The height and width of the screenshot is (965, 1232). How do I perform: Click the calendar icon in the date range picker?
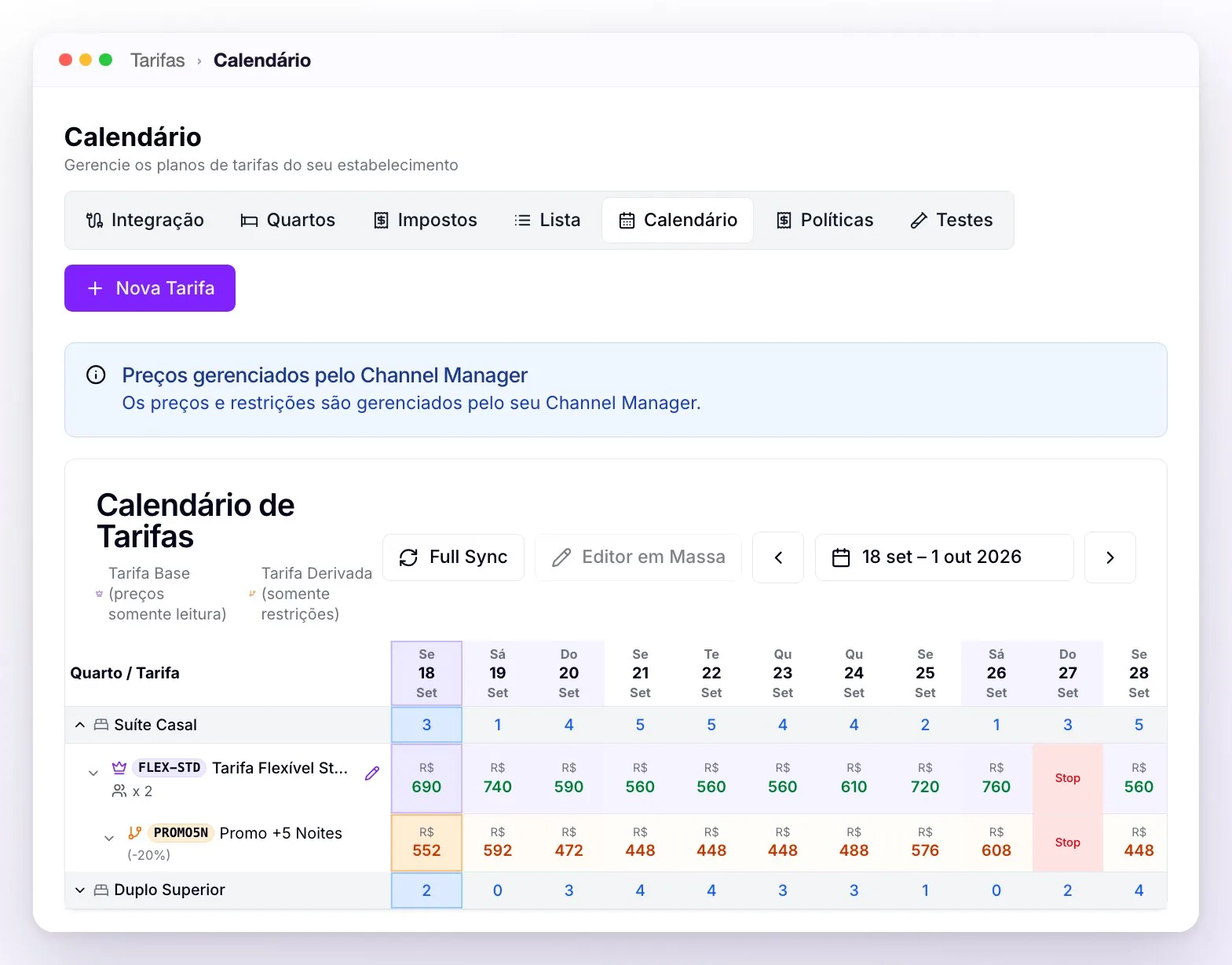[x=841, y=557]
